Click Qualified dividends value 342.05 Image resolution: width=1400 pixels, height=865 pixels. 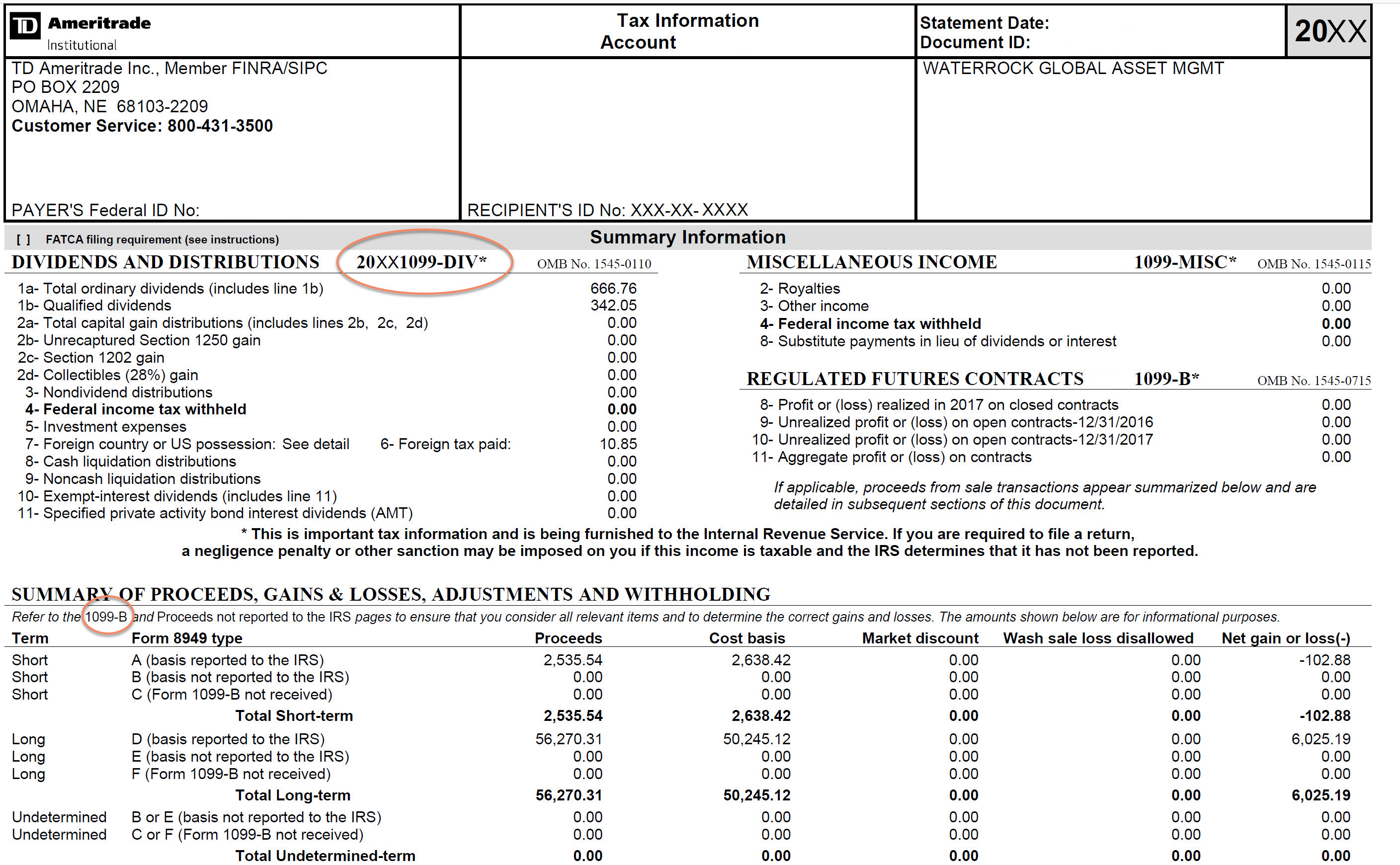coord(613,306)
